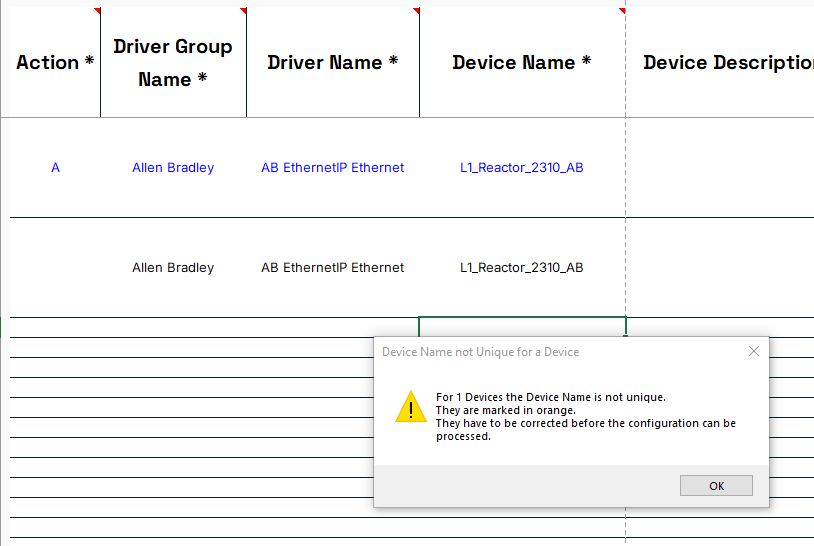The width and height of the screenshot is (814, 546).
Task: Select the Driver Group Name column header
Action: pos(173,62)
